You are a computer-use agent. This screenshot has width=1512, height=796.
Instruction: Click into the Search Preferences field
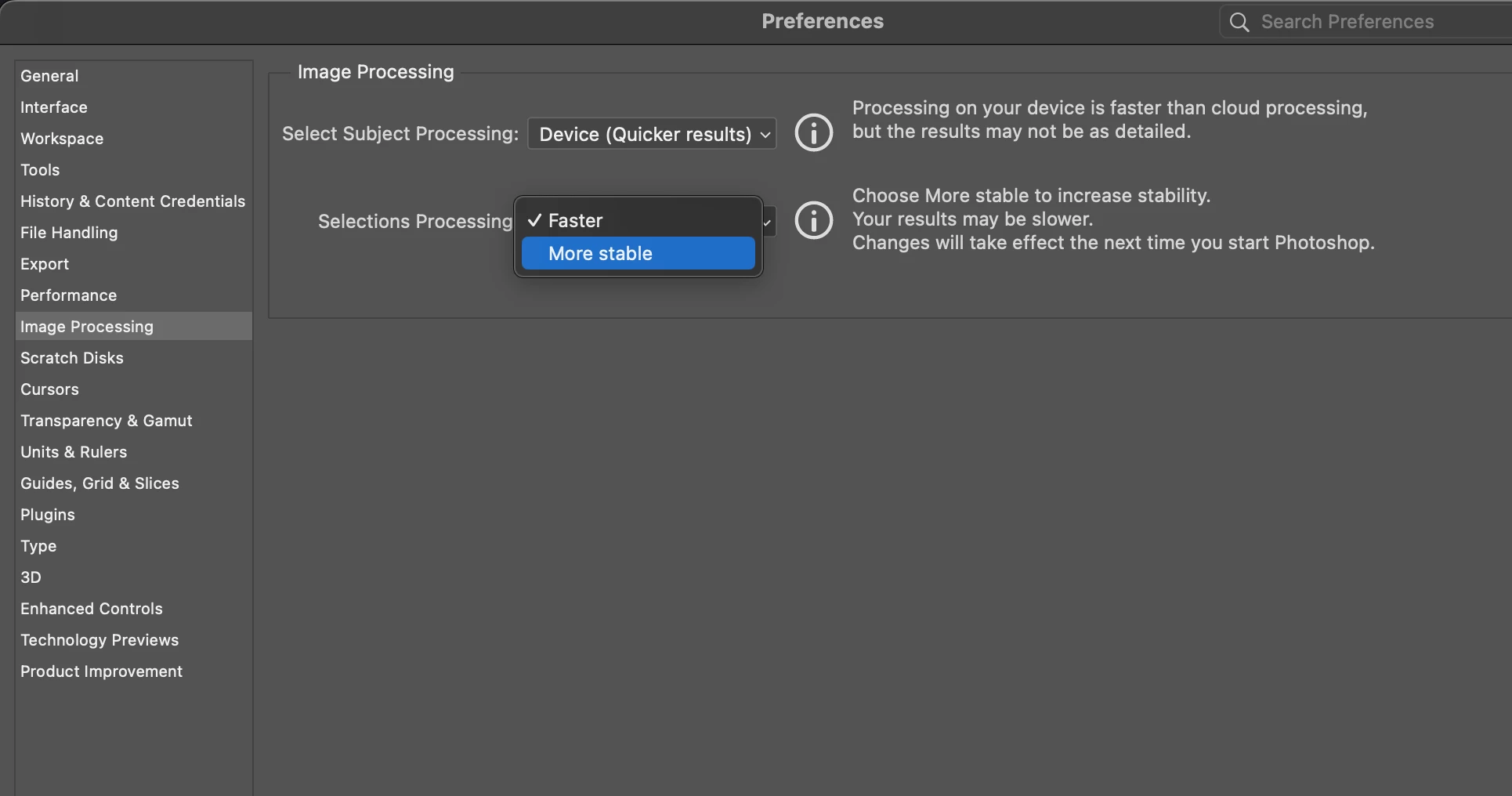click(x=1363, y=22)
